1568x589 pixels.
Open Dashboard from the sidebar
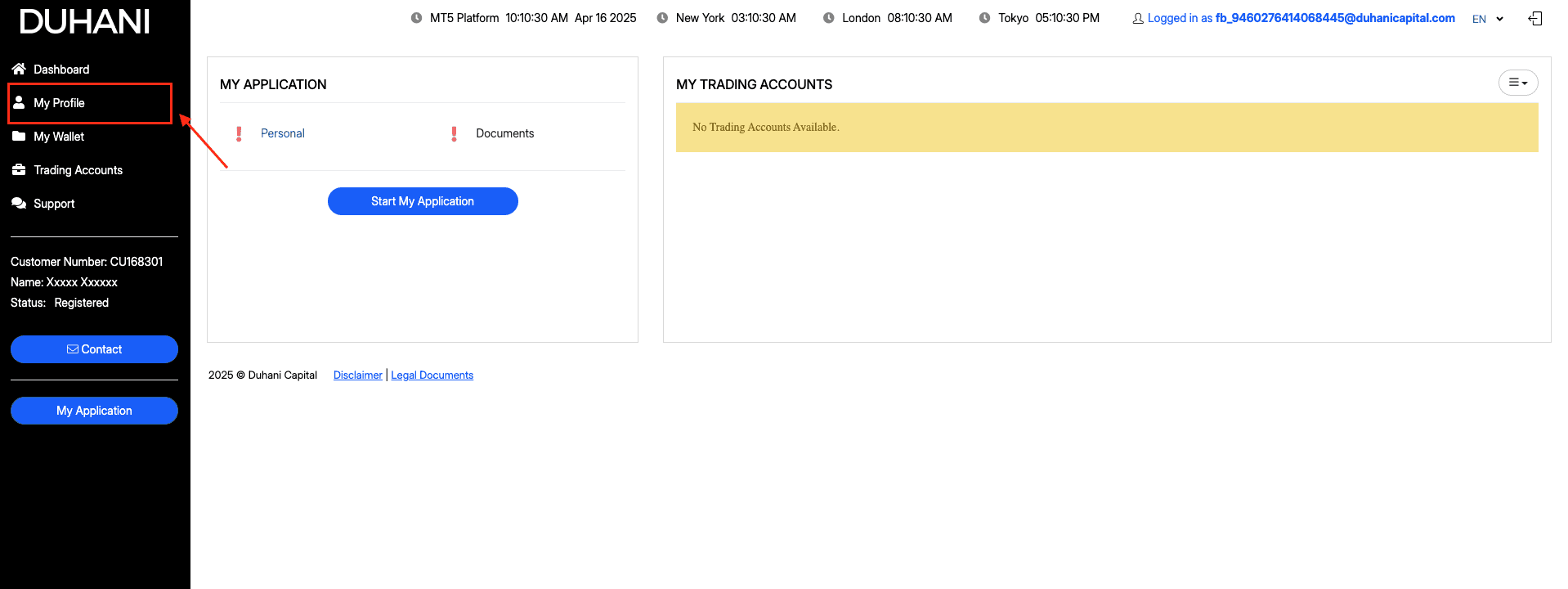click(61, 70)
